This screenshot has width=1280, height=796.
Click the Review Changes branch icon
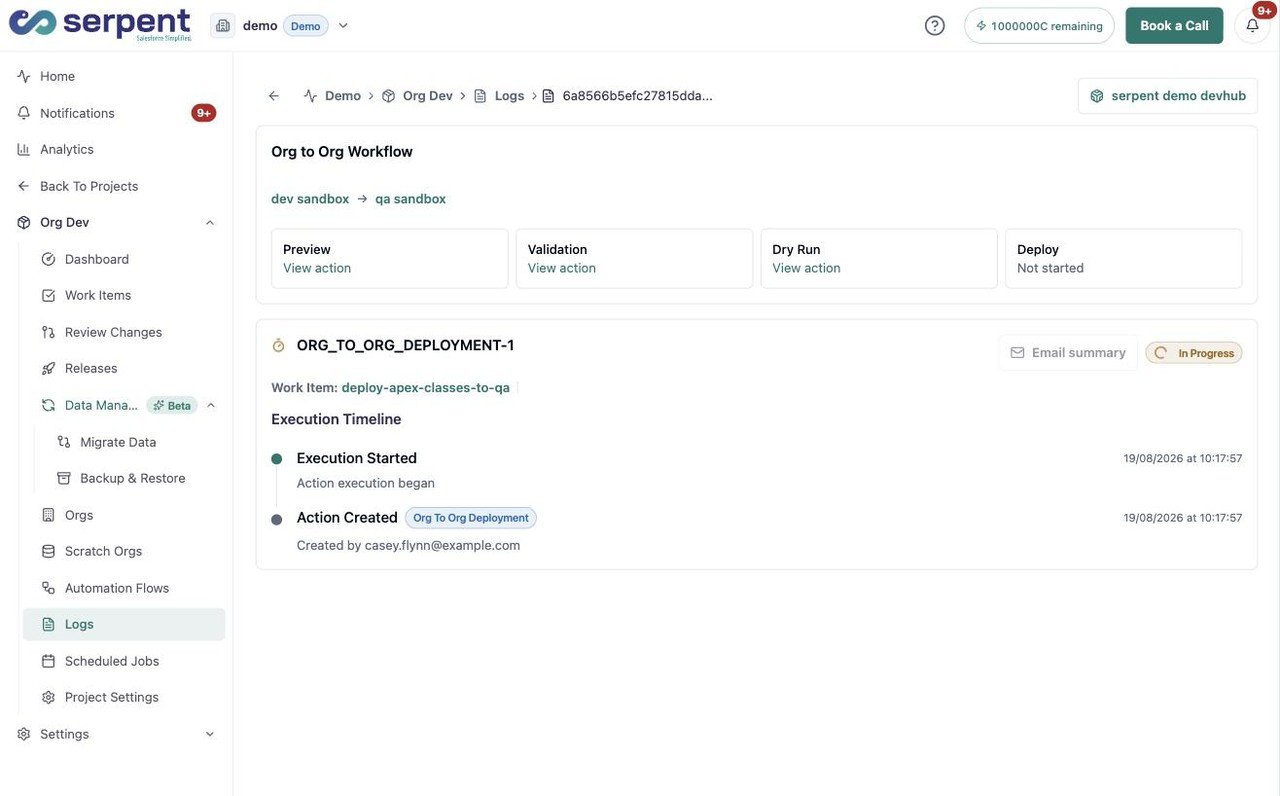[48, 332]
